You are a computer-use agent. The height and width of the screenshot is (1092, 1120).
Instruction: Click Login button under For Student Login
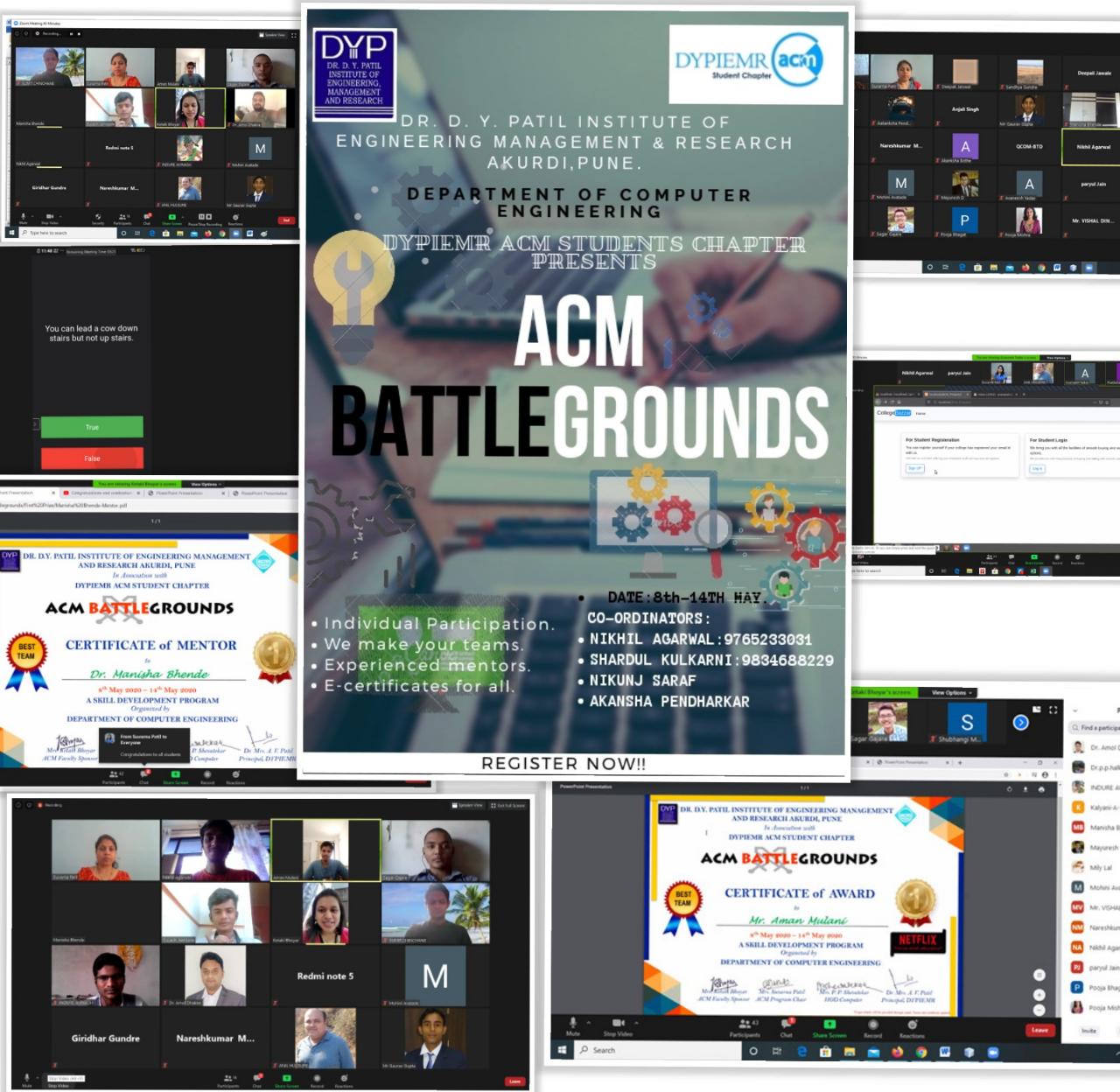click(x=1038, y=468)
